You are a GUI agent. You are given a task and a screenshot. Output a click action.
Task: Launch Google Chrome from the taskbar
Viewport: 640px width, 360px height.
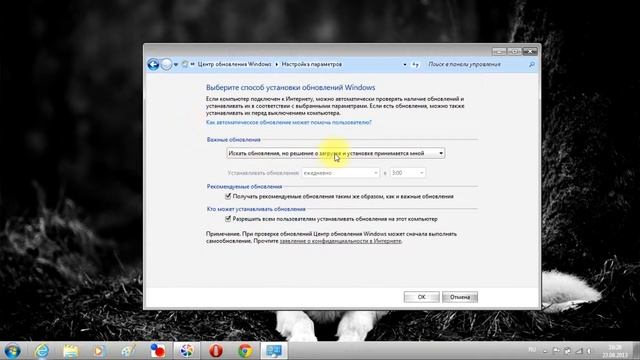(x=245, y=351)
